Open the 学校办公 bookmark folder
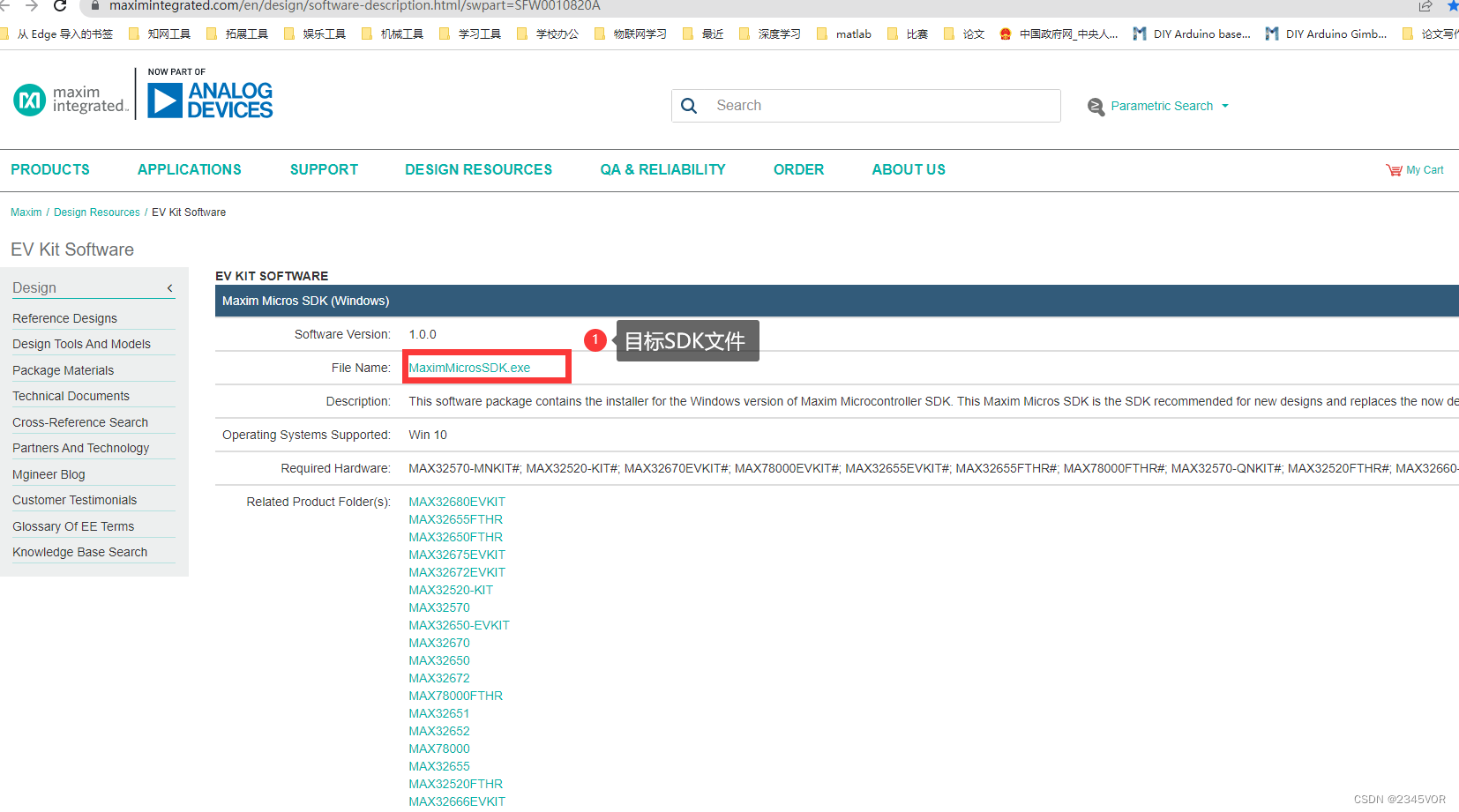1459x812 pixels. tap(548, 34)
